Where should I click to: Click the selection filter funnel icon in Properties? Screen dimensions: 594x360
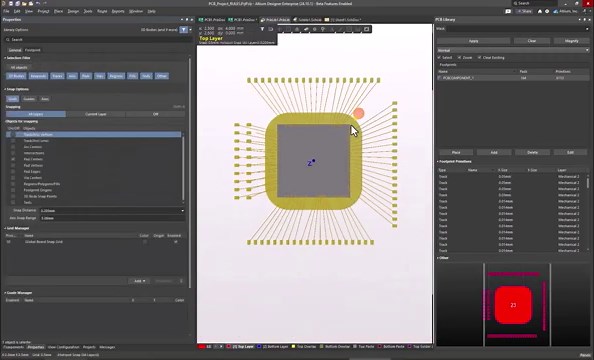coord(184,30)
